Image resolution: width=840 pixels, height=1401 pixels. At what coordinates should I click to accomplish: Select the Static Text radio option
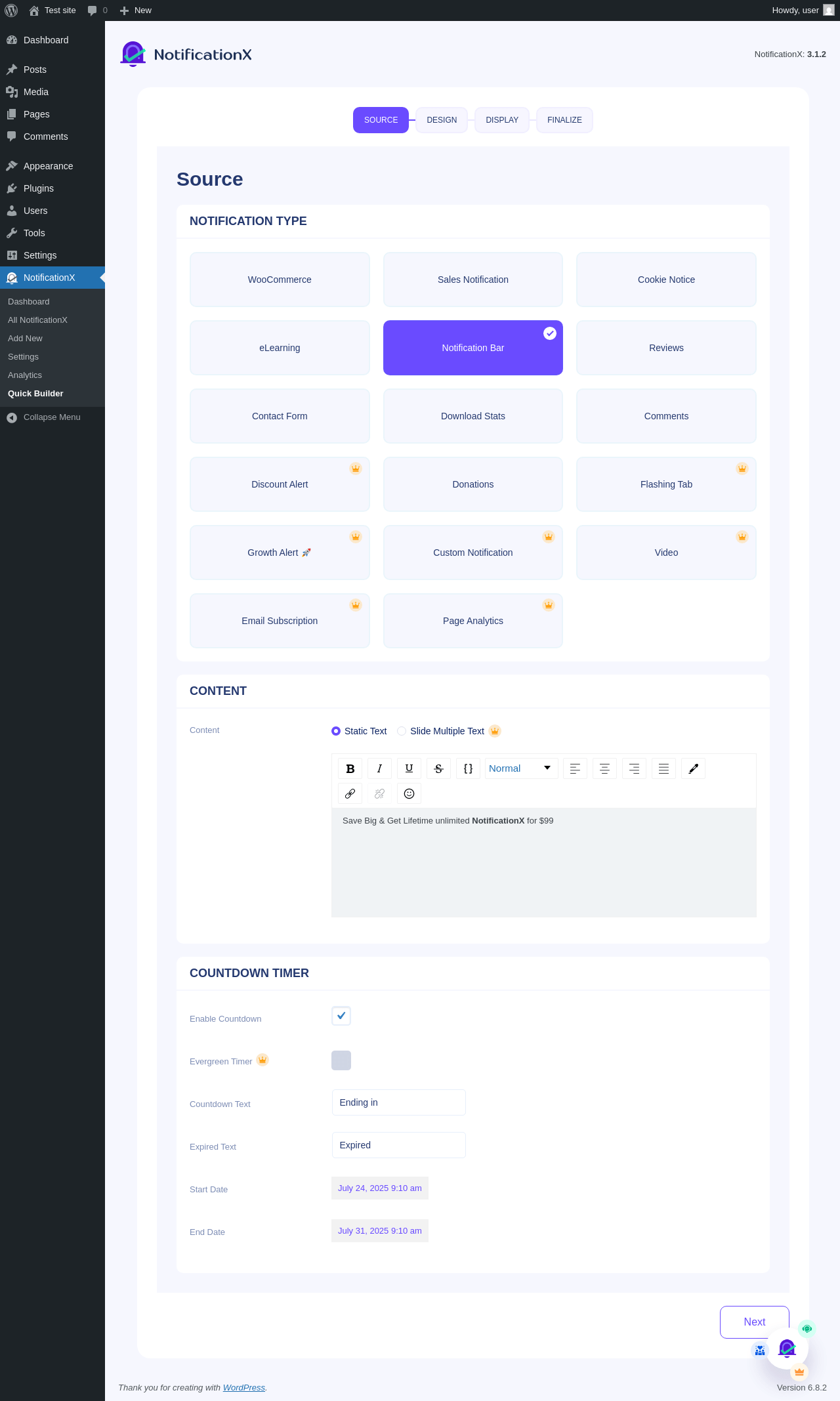(x=336, y=731)
